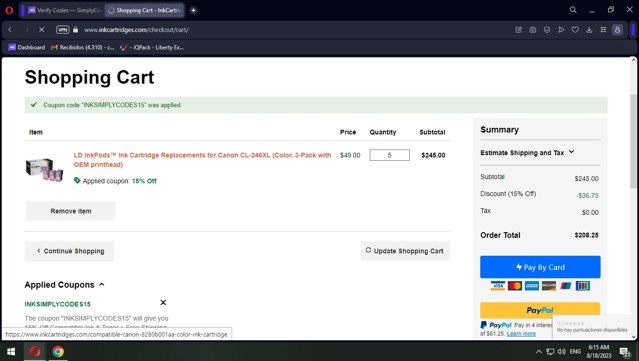Open Chrome from the Windows taskbar
Viewport: 639px width, 361px height.
(58, 351)
